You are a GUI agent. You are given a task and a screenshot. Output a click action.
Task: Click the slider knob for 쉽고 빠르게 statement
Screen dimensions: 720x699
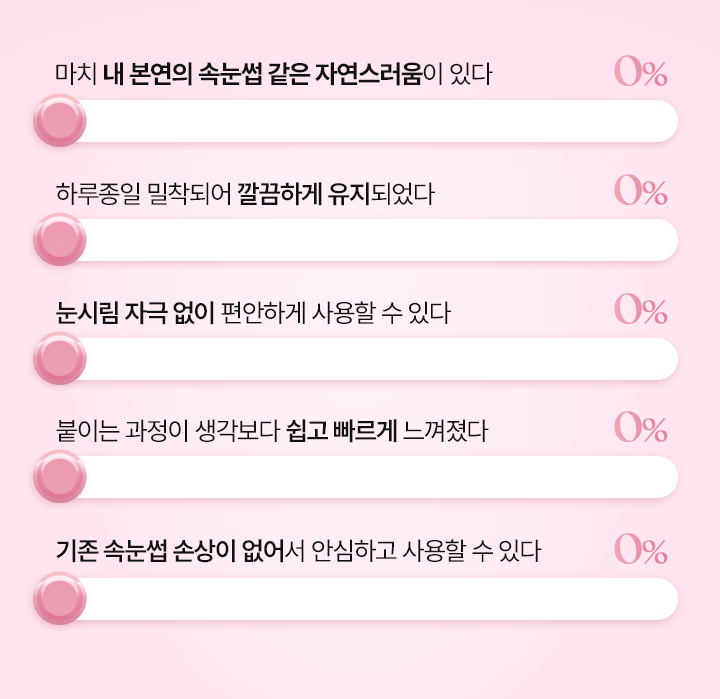[x=59, y=477]
